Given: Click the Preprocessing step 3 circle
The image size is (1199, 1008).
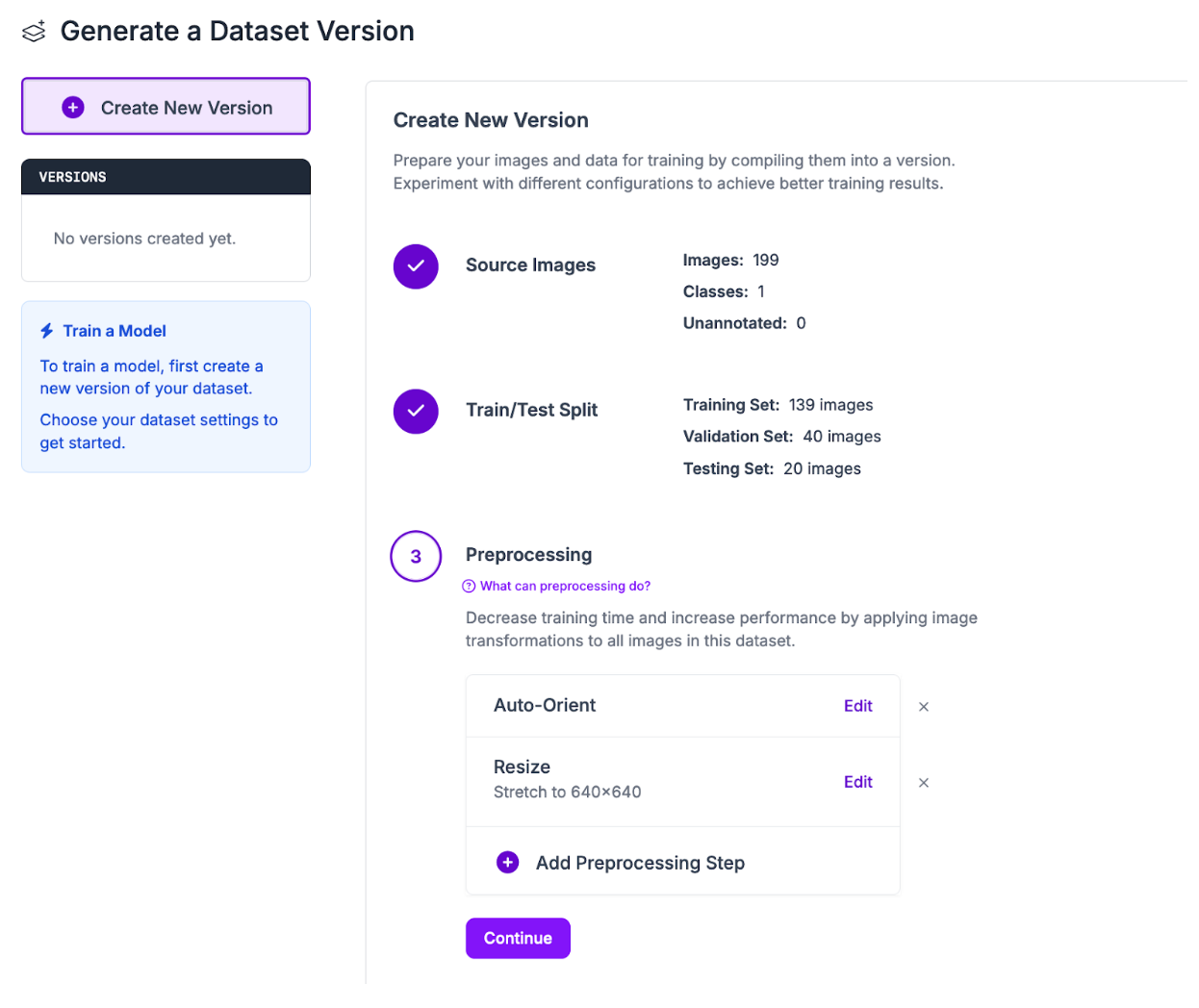Looking at the screenshot, I should (416, 556).
